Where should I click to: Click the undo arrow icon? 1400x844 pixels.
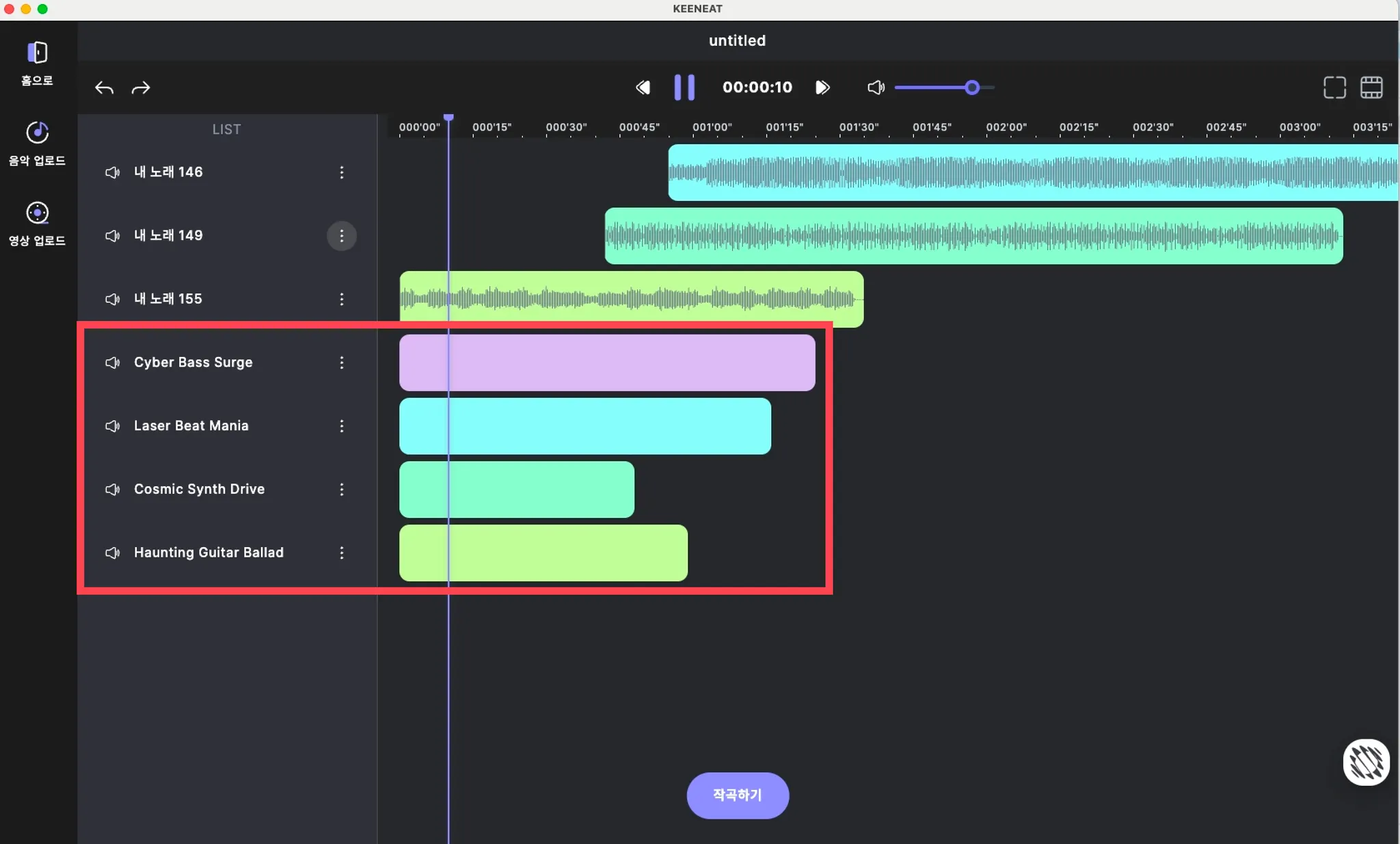104,88
